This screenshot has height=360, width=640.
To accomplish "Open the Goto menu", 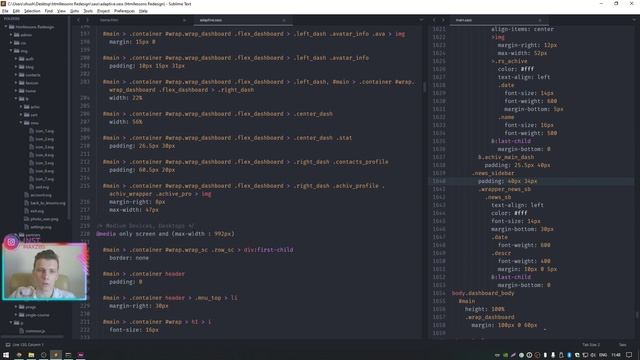I will click(x=75, y=11).
